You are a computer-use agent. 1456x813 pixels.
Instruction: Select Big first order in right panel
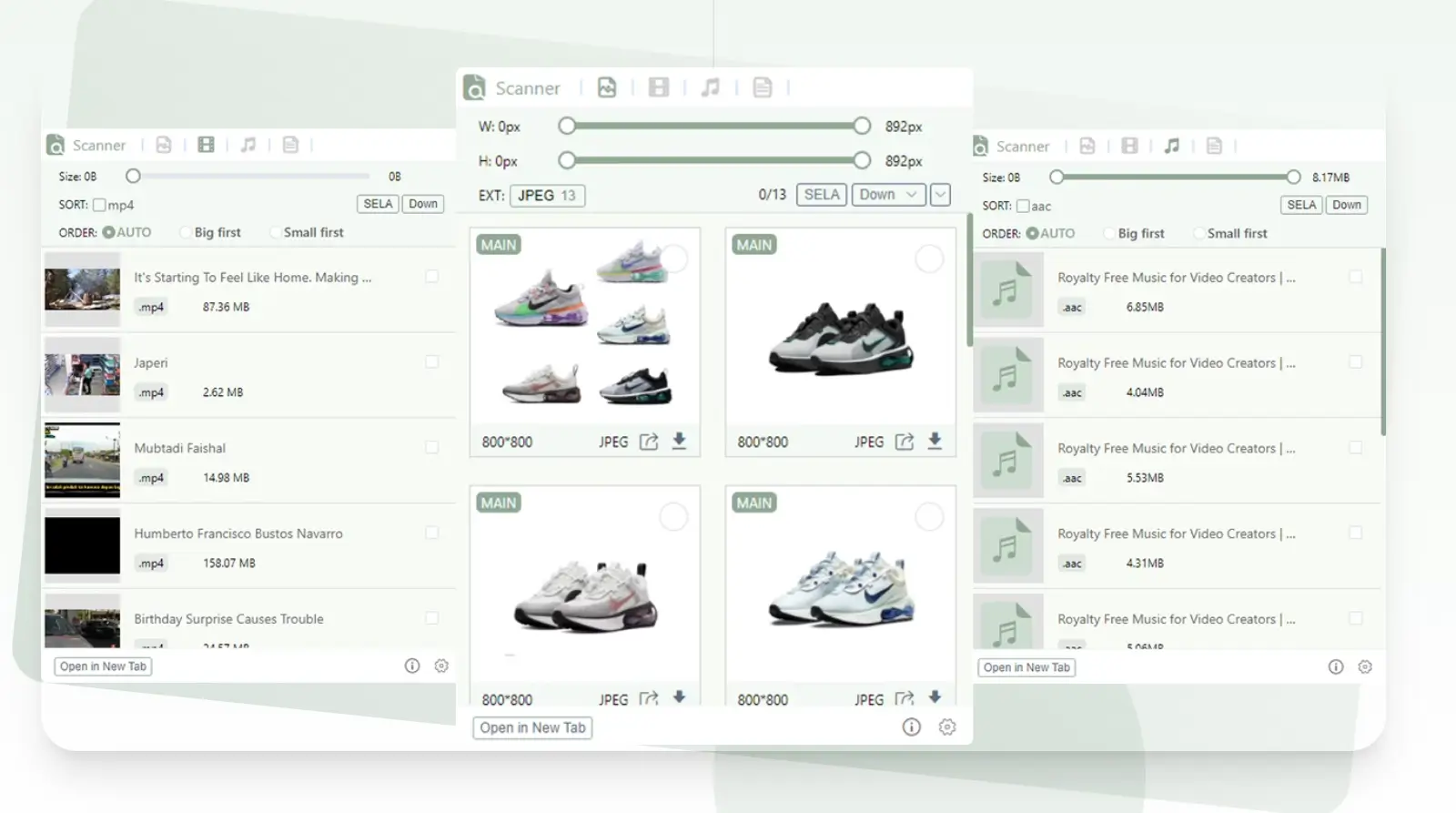[1109, 233]
